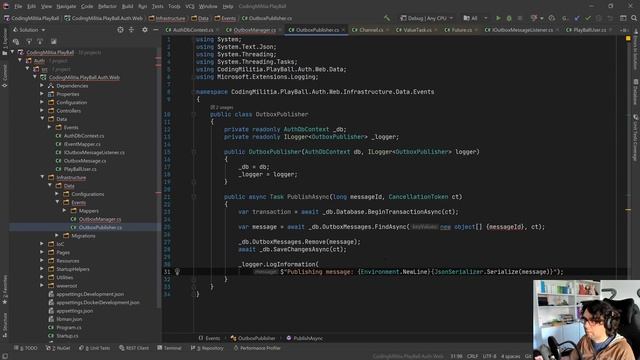Screen dimensions: 640x360
Task: Select libman.json in the solution tree
Action: 69,319
